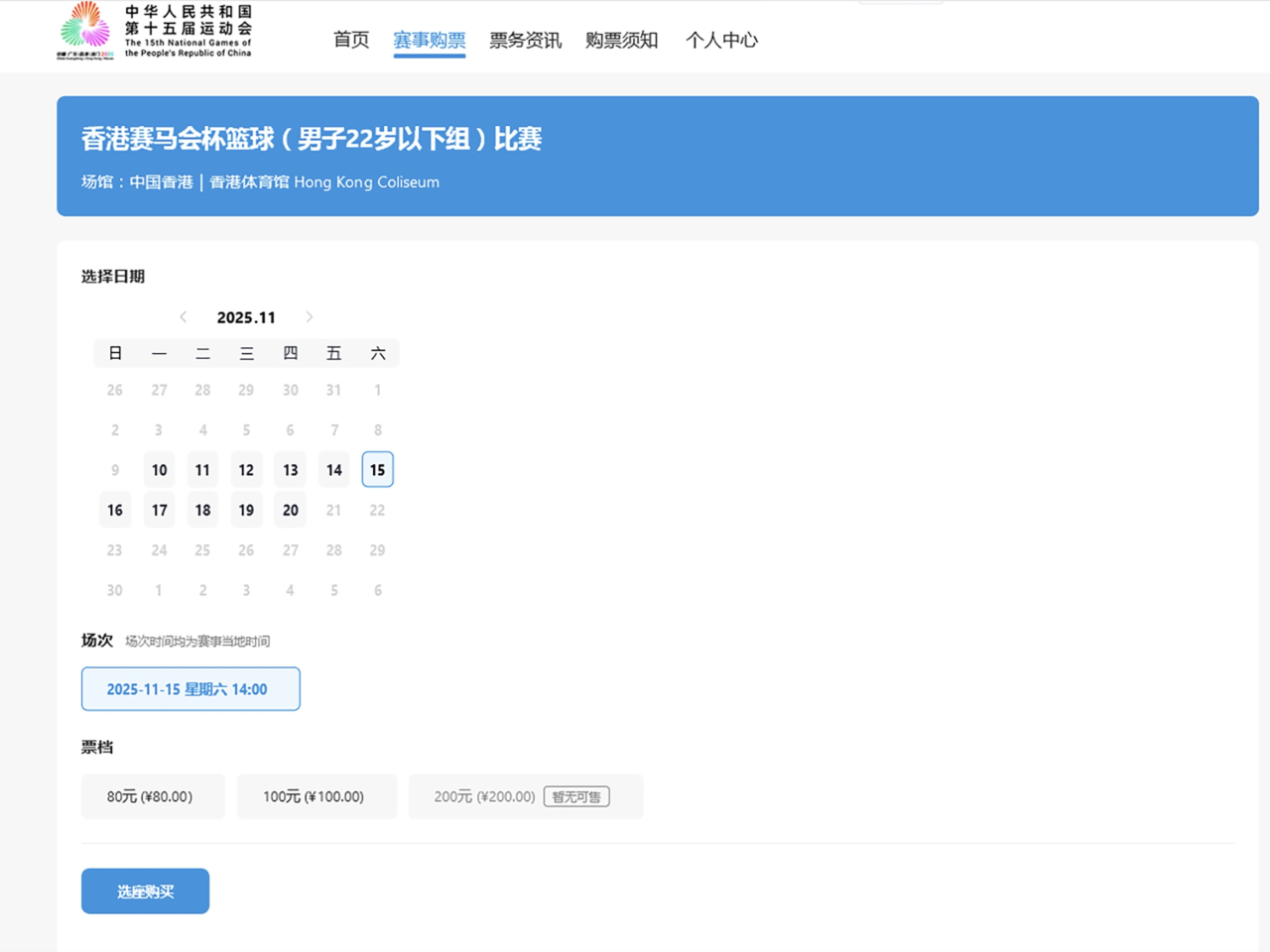Click disabled date 21 in calendar

[334, 510]
